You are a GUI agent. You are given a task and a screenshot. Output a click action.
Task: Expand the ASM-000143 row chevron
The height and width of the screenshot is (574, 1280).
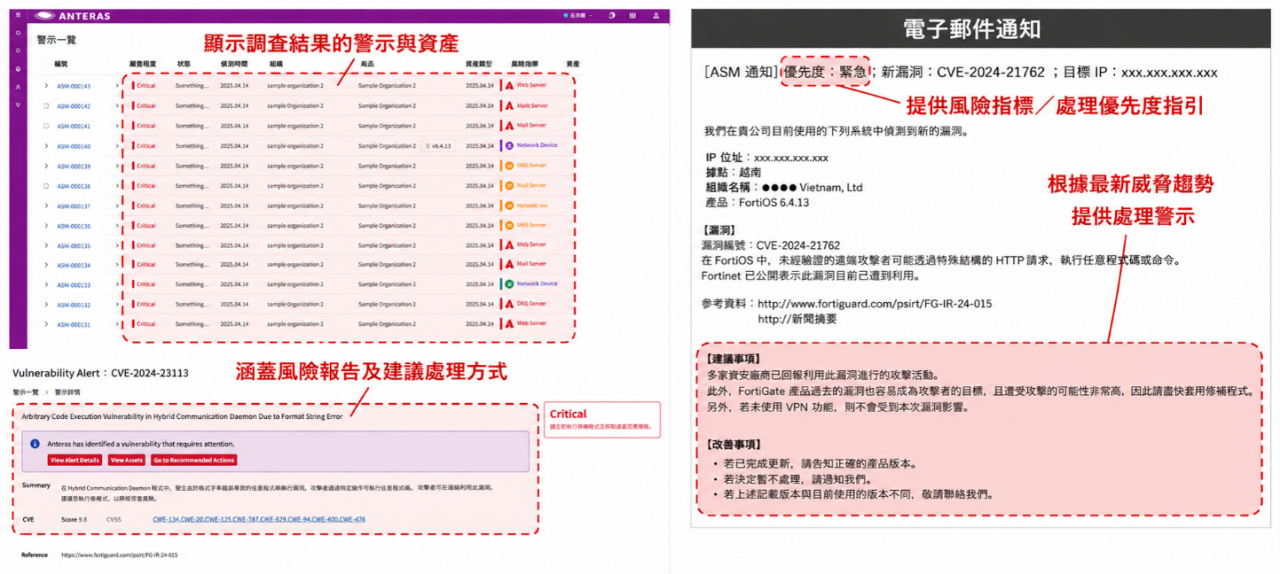[x=46, y=86]
